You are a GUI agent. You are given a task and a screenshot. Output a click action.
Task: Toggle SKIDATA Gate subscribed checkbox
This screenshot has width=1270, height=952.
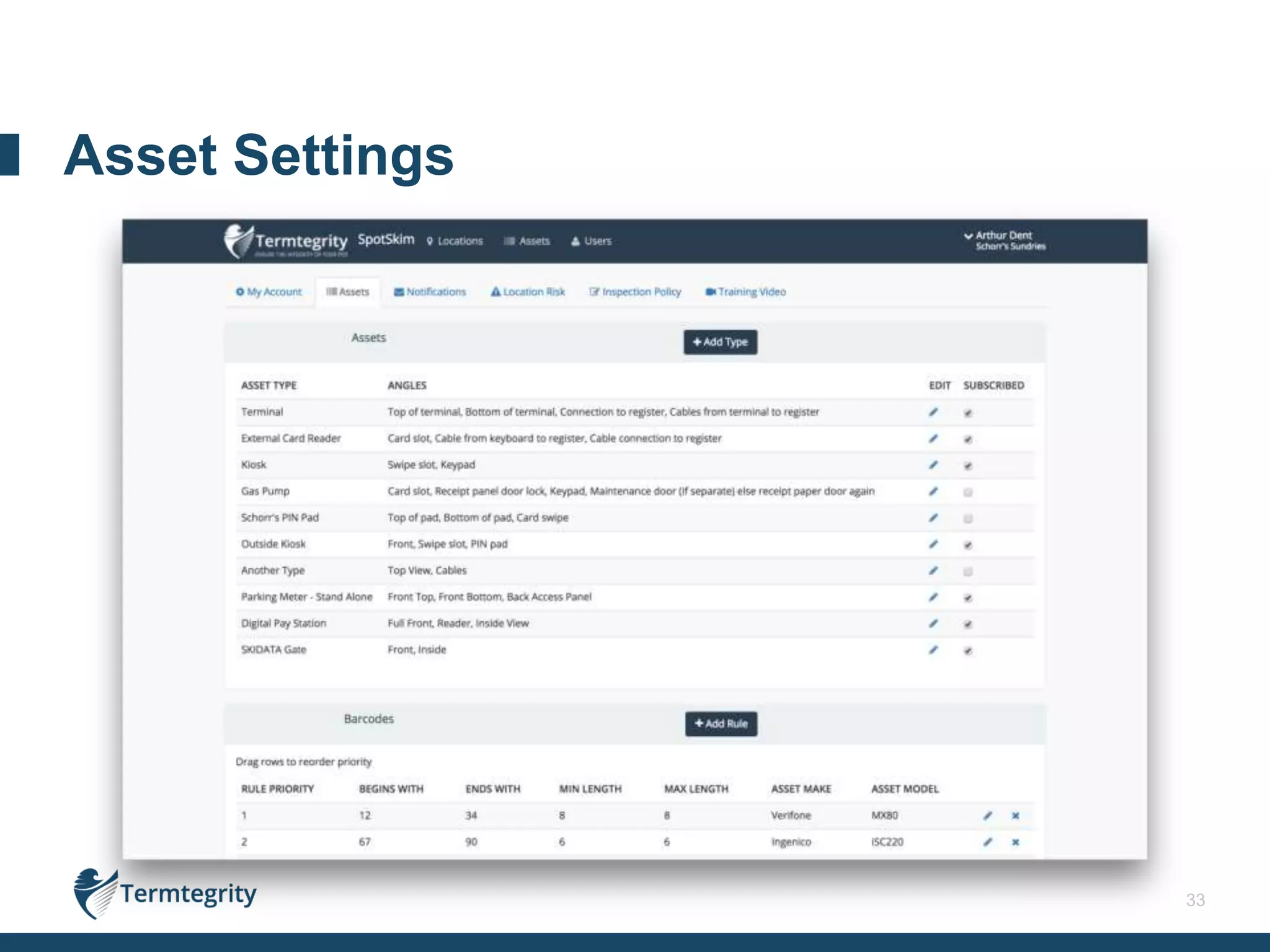[968, 651]
